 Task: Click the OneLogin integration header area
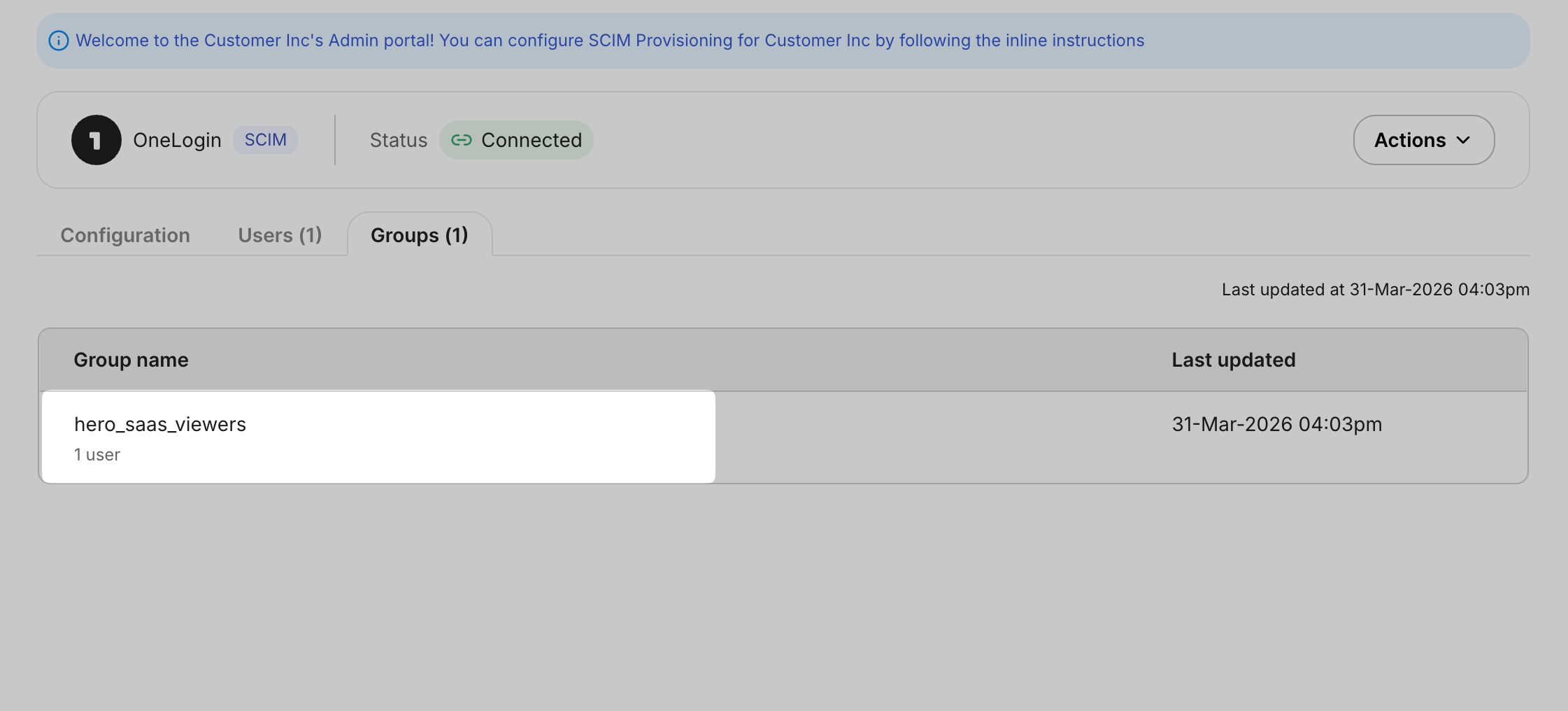[x=177, y=140]
